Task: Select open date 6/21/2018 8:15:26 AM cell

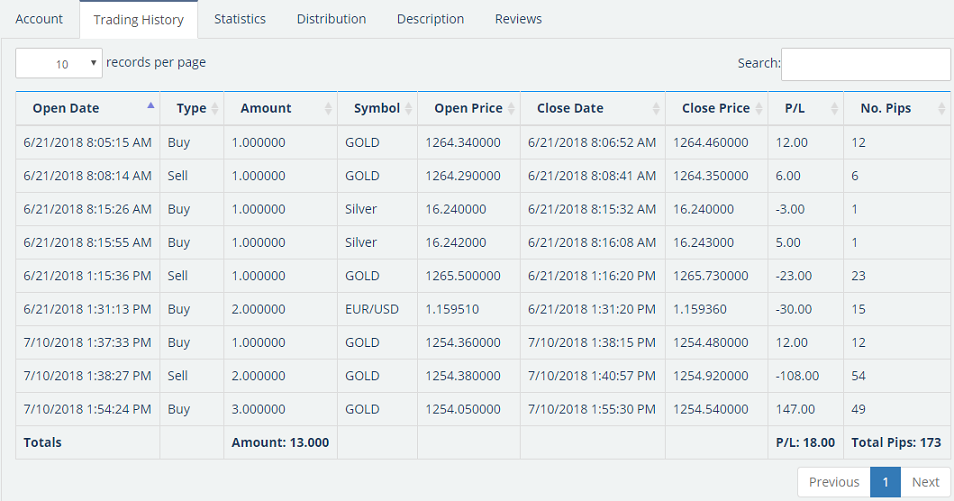Action: point(88,209)
